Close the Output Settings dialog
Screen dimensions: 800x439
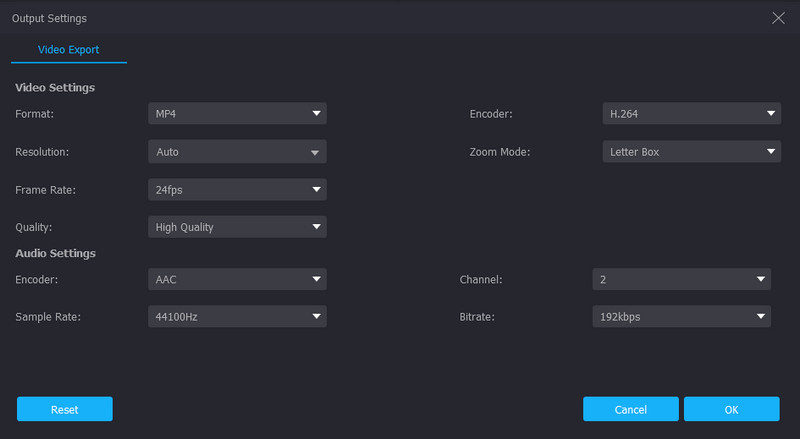pos(779,18)
